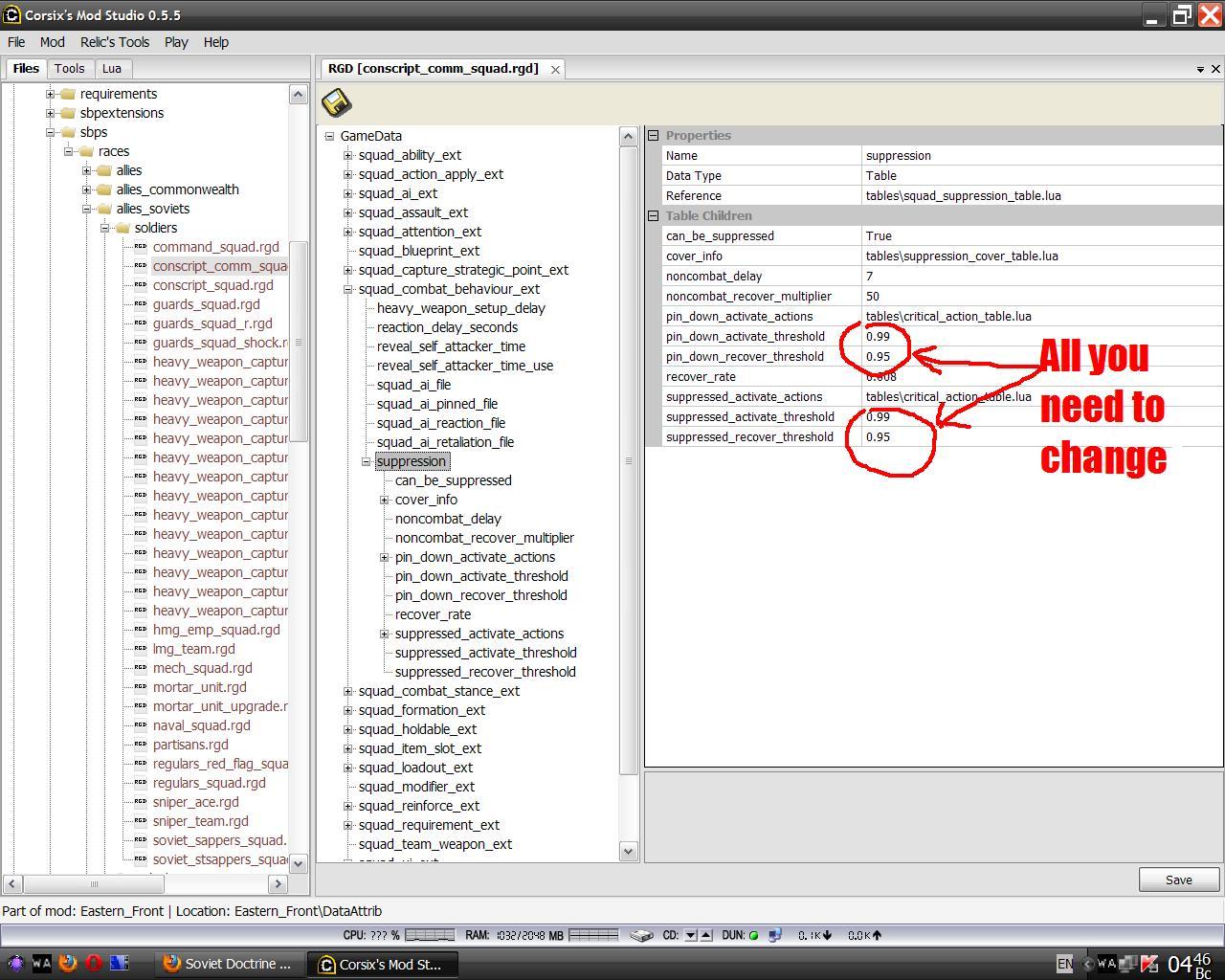Viewport: 1225px width, 980px height.
Task: Click the RGD icon beside sniper_team.rgd
Action: coord(141,821)
